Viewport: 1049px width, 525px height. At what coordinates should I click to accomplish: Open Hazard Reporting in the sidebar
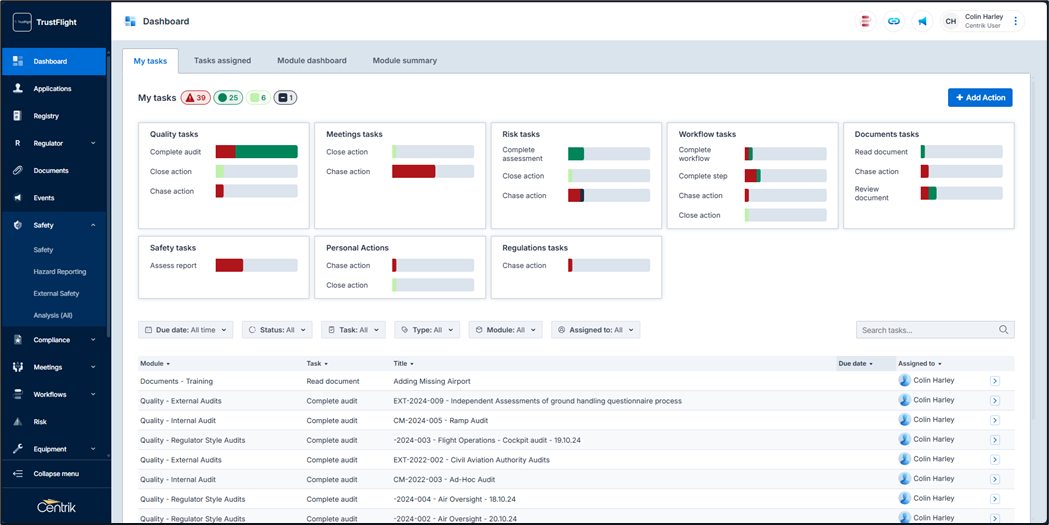(x=59, y=272)
